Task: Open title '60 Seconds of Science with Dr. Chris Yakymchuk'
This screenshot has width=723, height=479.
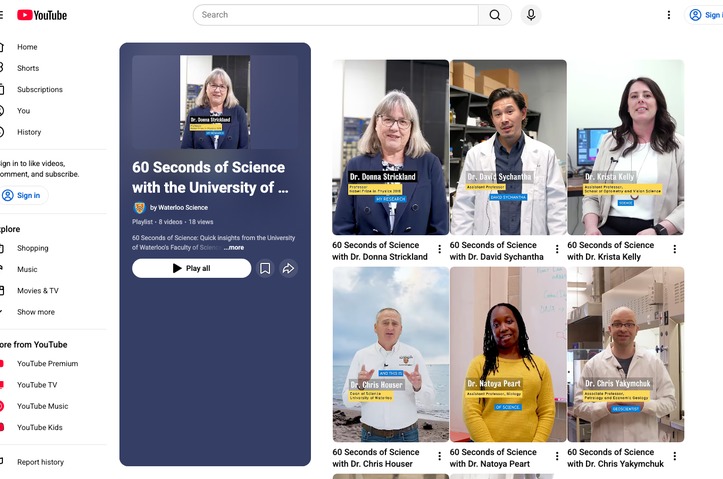Action: tap(616, 458)
